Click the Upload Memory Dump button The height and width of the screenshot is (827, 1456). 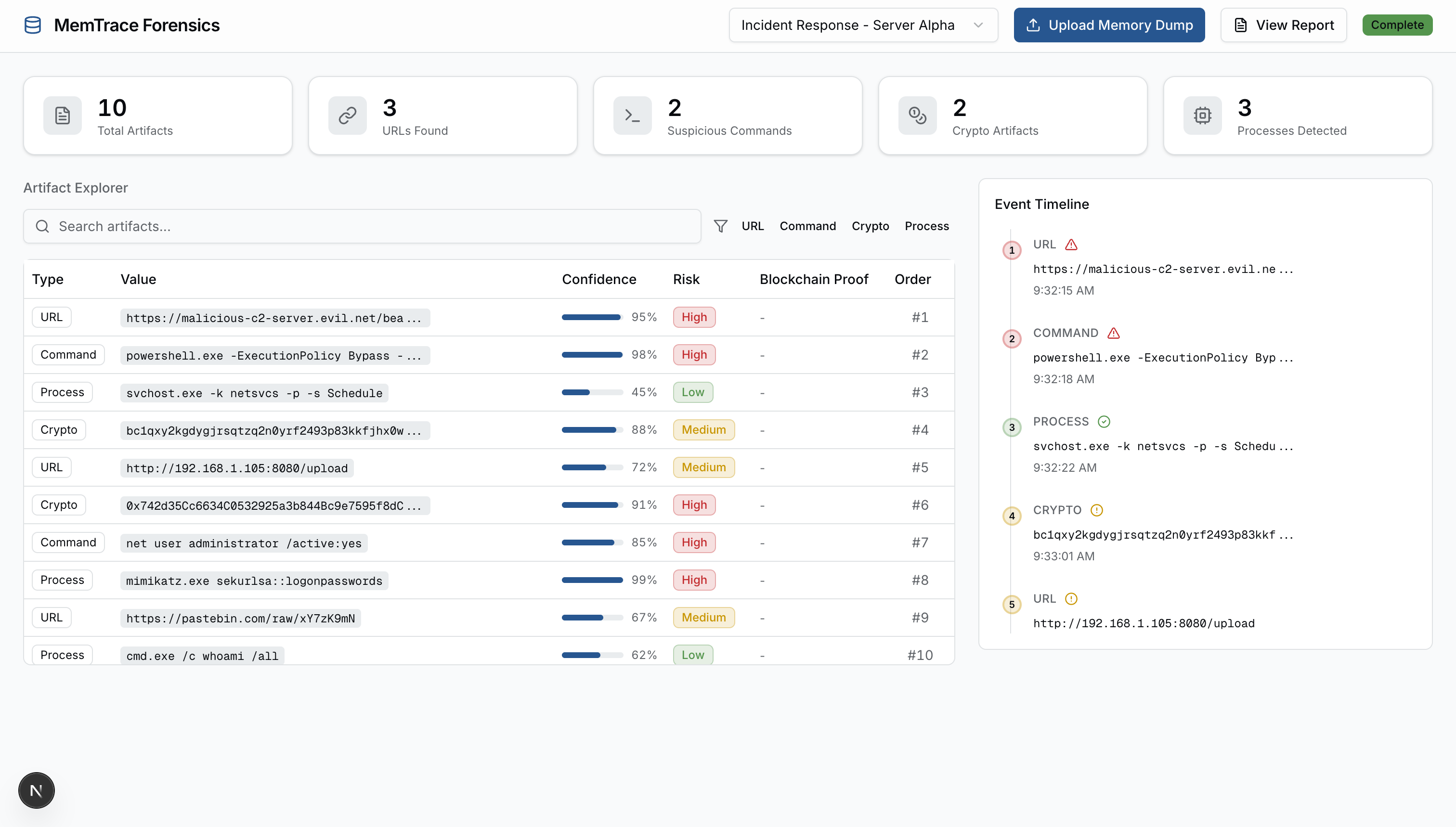(x=1109, y=25)
